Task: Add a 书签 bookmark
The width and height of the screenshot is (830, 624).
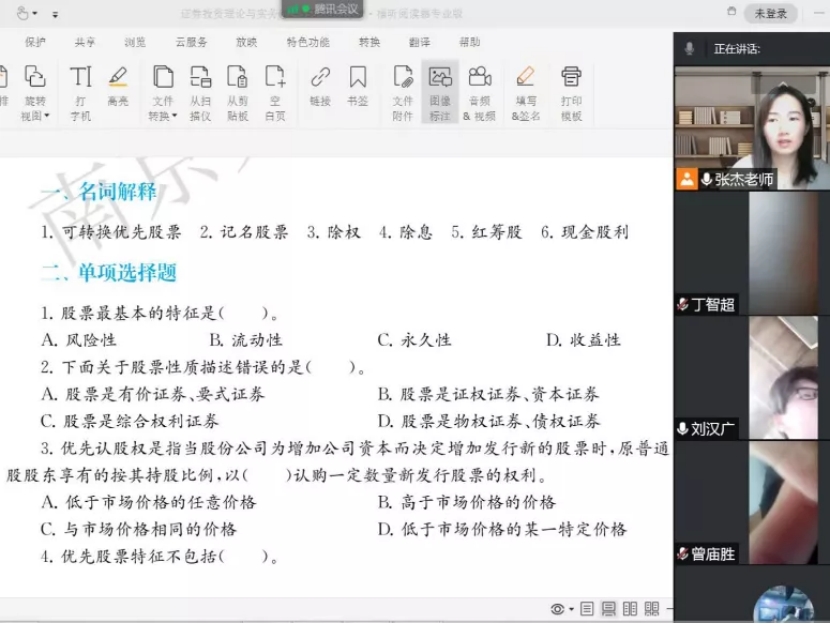Action: pyautogui.click(x=357, y=86)
